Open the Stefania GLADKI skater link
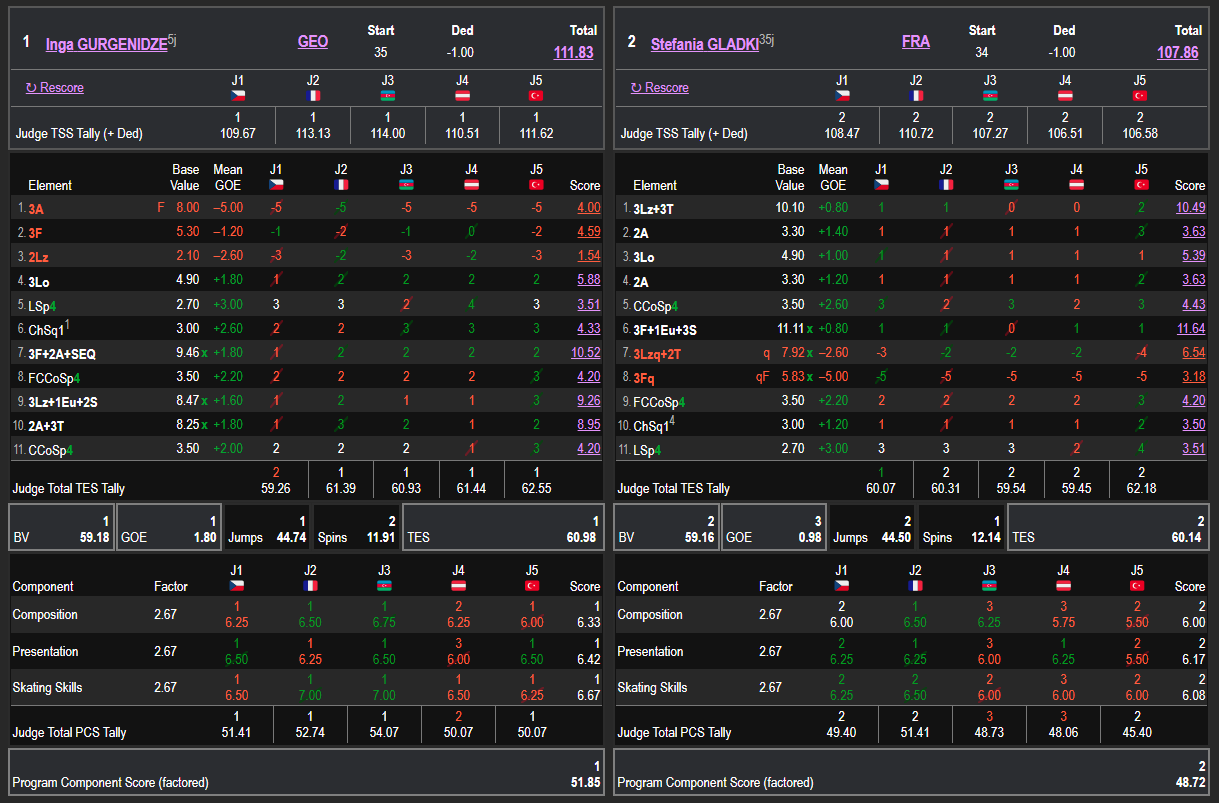Screen dimensions: 1219x803 [704, 44]
